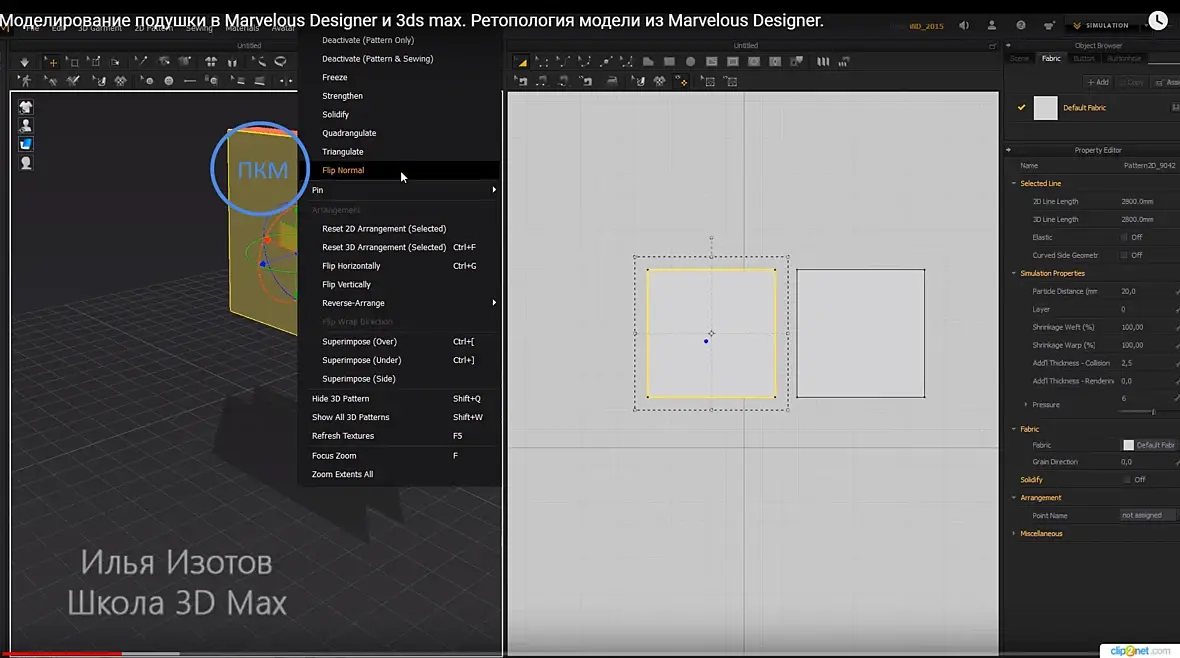Click the garment display icon in 3D view
Screen dimensions: 1180x658
26,107
